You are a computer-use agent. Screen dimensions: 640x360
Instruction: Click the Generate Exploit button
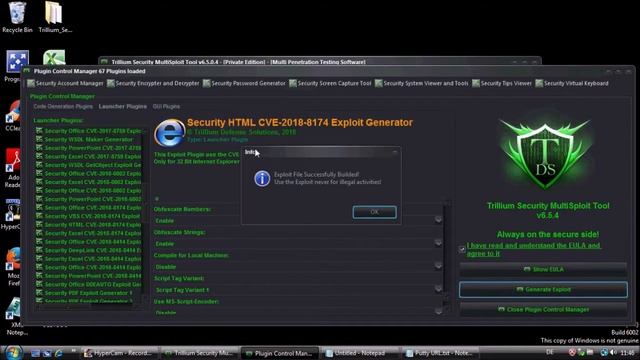[543, 289]
